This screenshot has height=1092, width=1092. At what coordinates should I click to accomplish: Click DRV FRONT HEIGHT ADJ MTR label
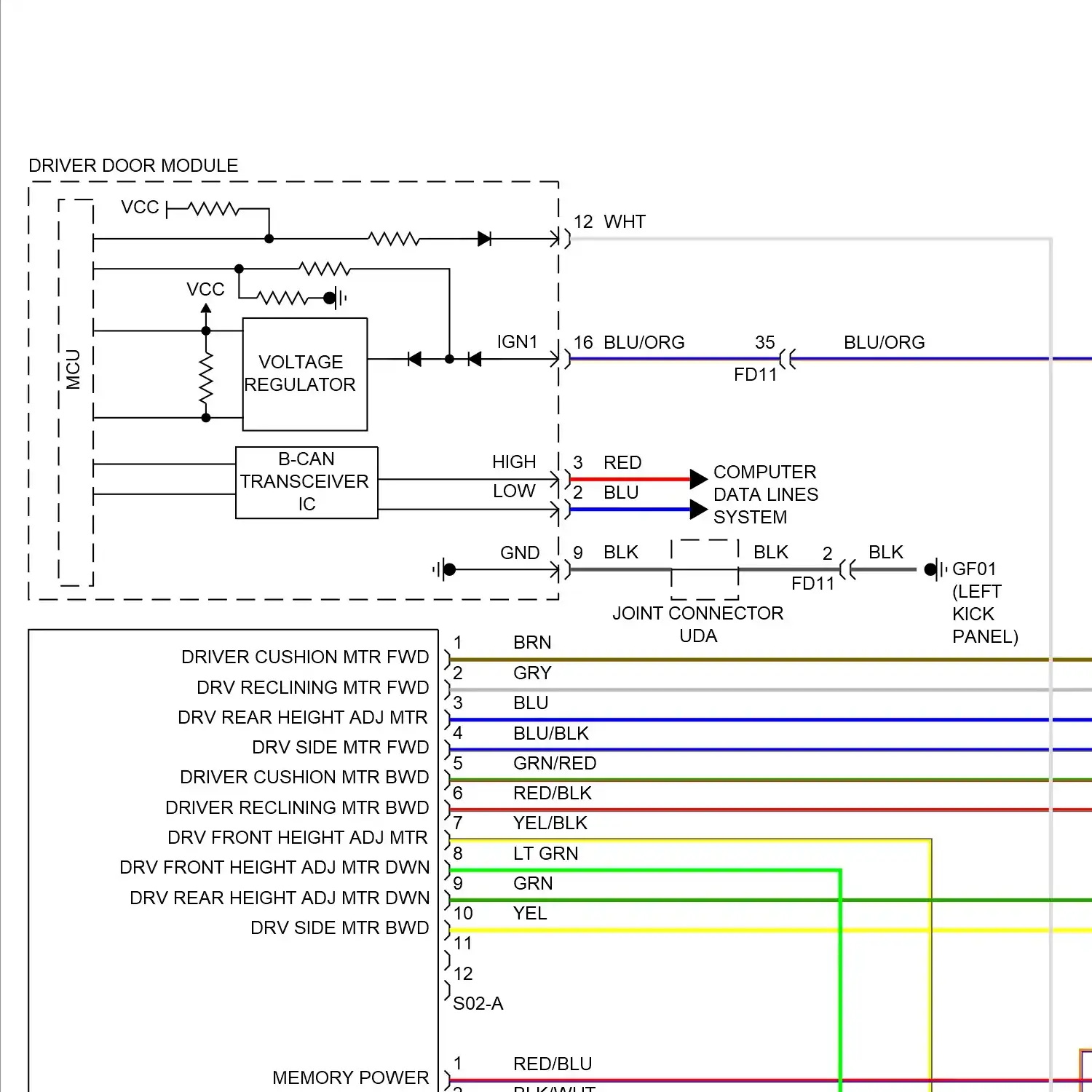[298, 837]
